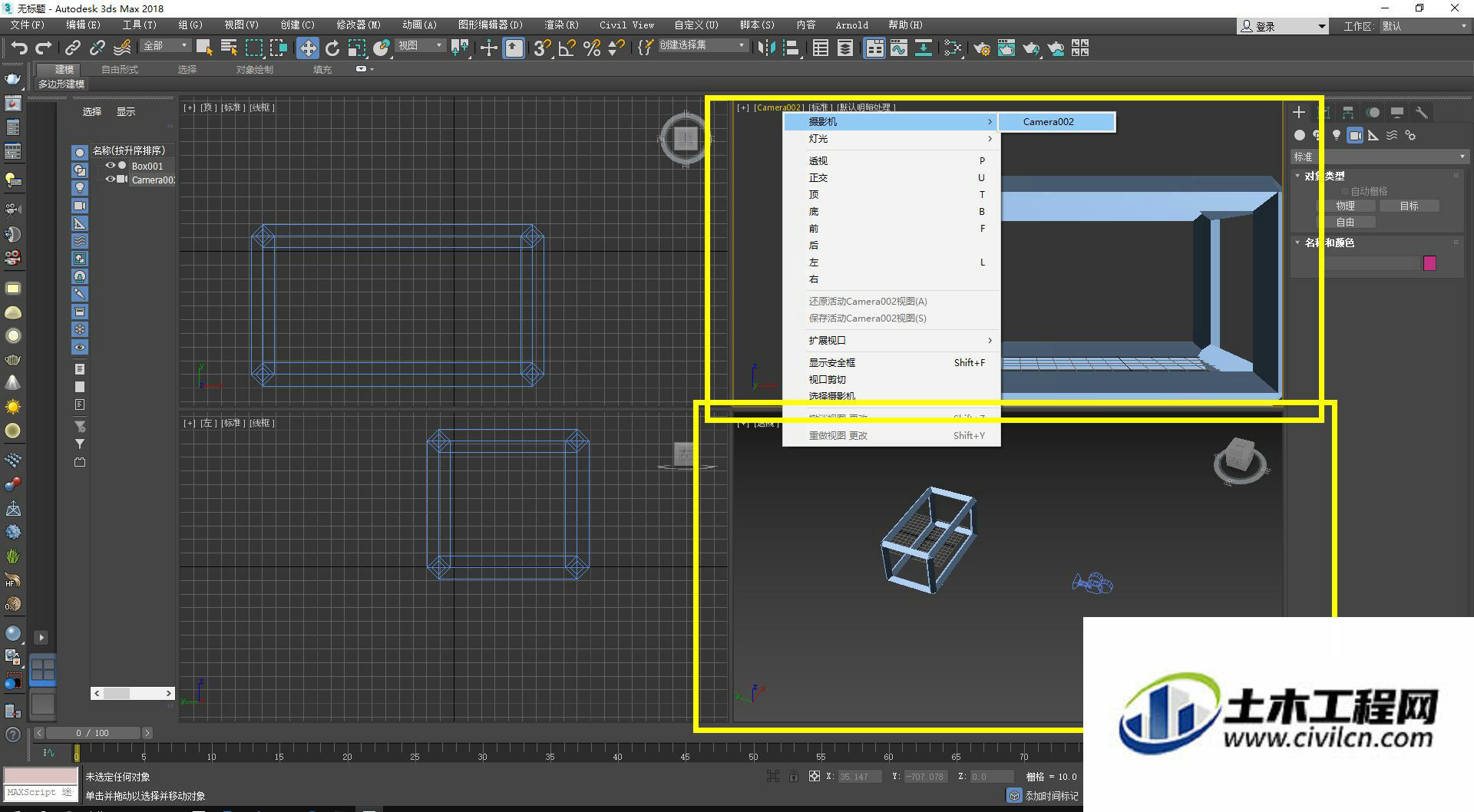Click the 自由 camera button
The width and height of the screenshot is (1474, 812).
(1345, 222)
